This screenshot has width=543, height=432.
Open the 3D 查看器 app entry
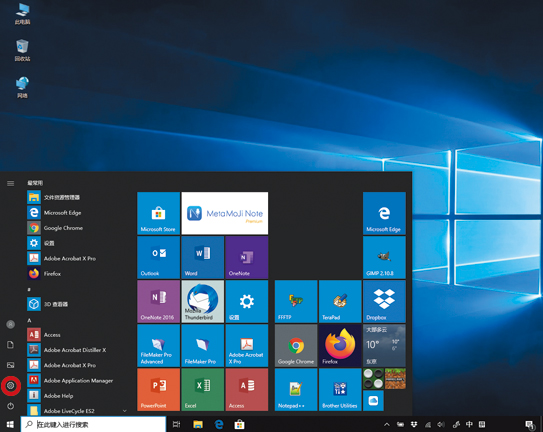coord(77,304)
